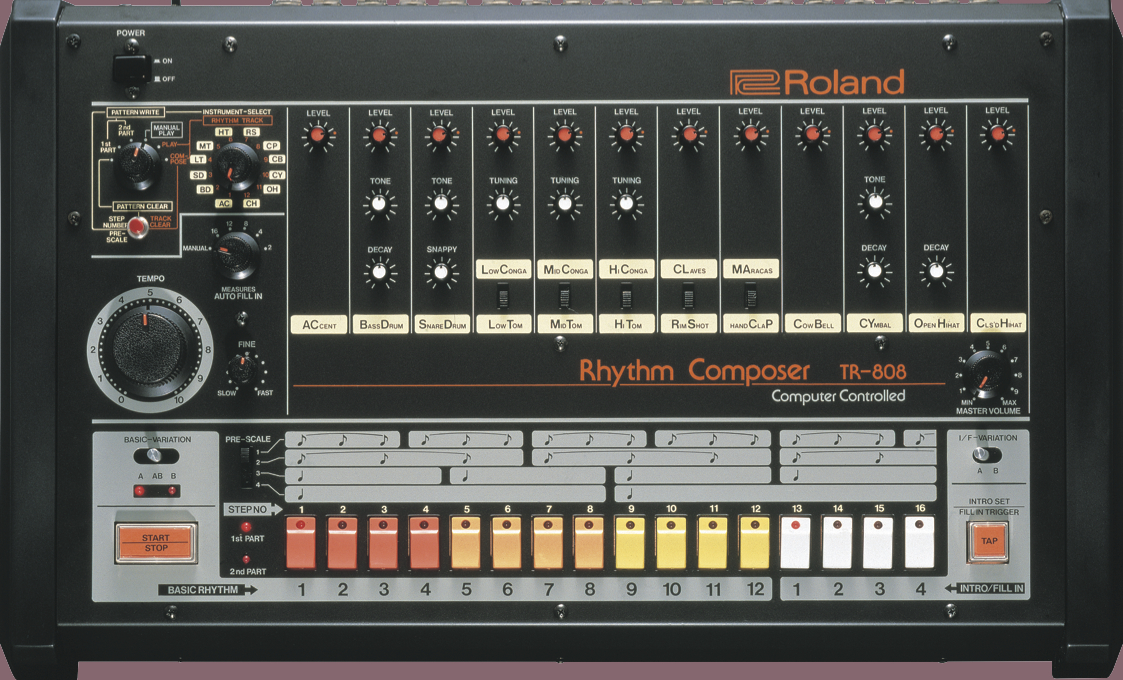
Task: Click the Snare Drum tone knob
Action: [x=441, y=203]
